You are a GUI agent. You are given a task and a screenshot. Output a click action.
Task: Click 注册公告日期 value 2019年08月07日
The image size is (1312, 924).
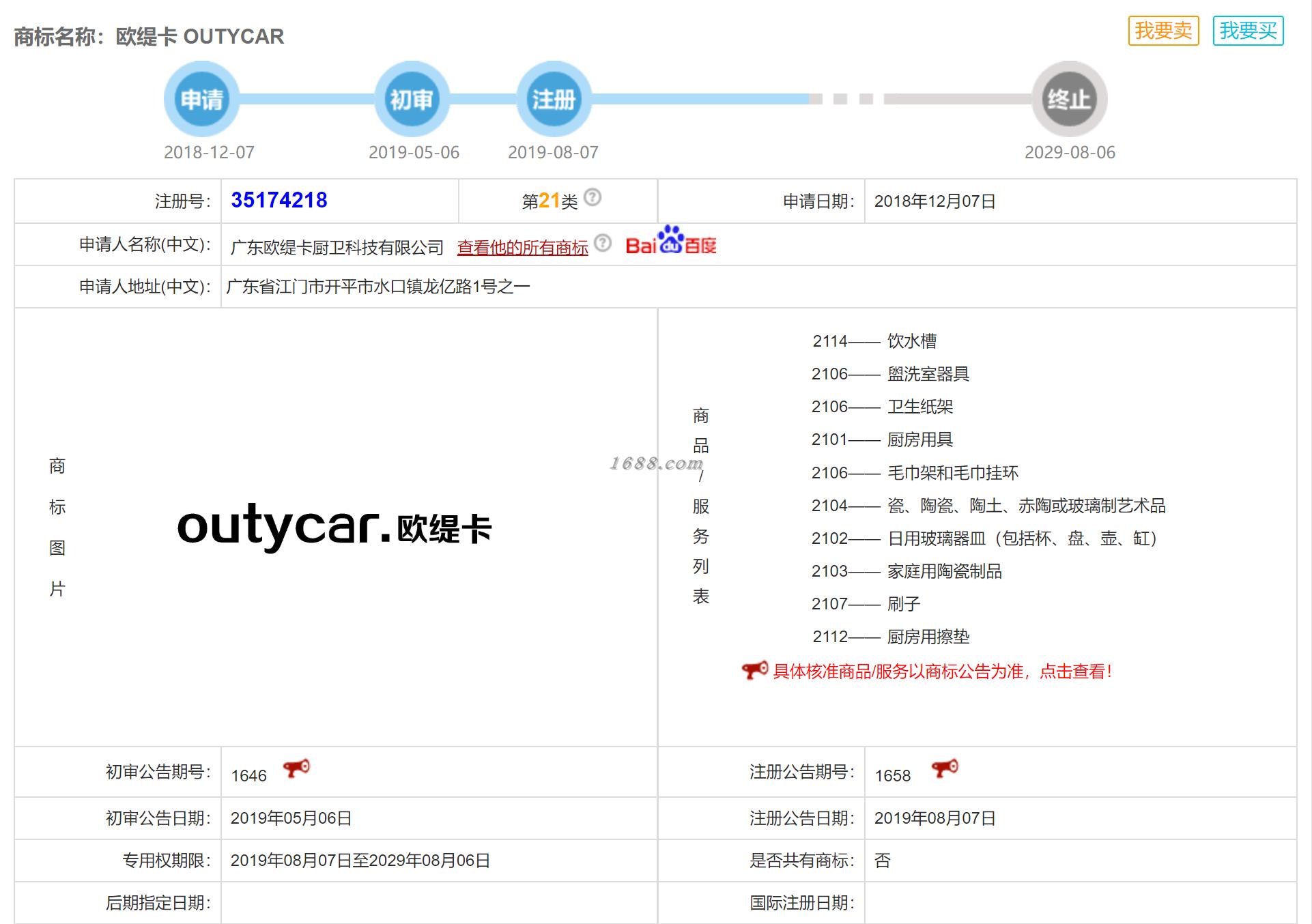coord(935,818)
